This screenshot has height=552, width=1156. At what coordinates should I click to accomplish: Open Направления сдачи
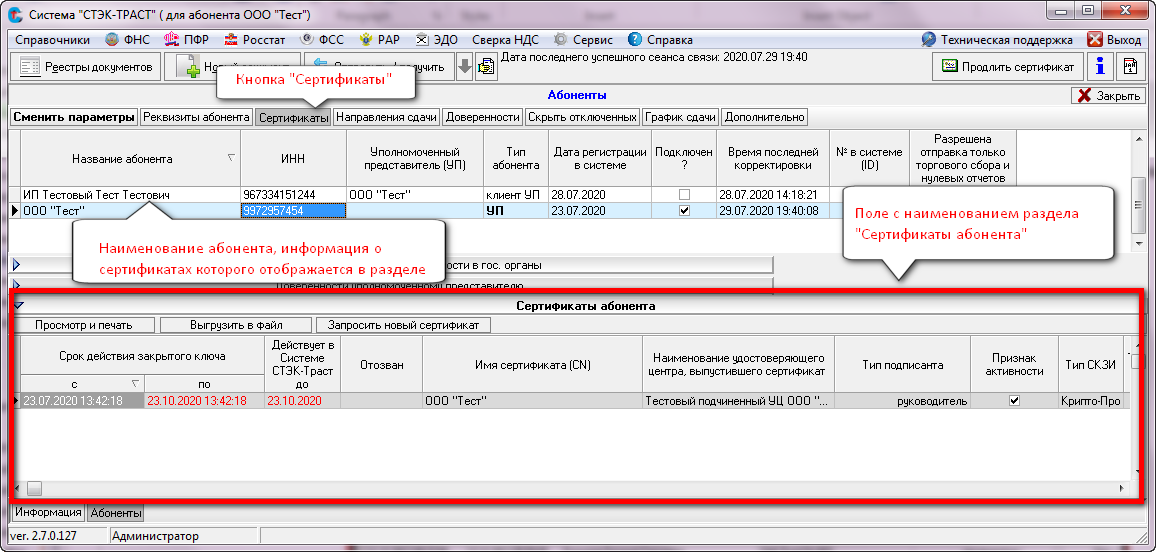[x=387, y=117]
